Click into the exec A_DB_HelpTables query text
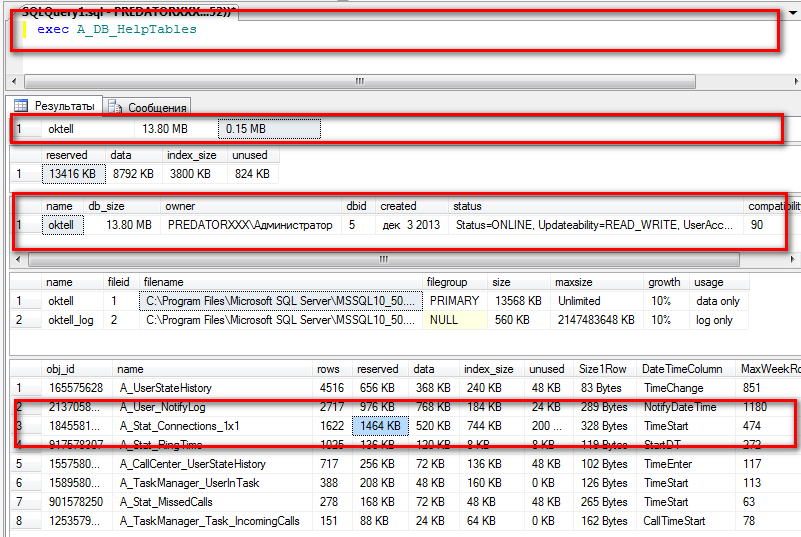The width and height of the screenshot is (801, 537). [x=117, y=30]
